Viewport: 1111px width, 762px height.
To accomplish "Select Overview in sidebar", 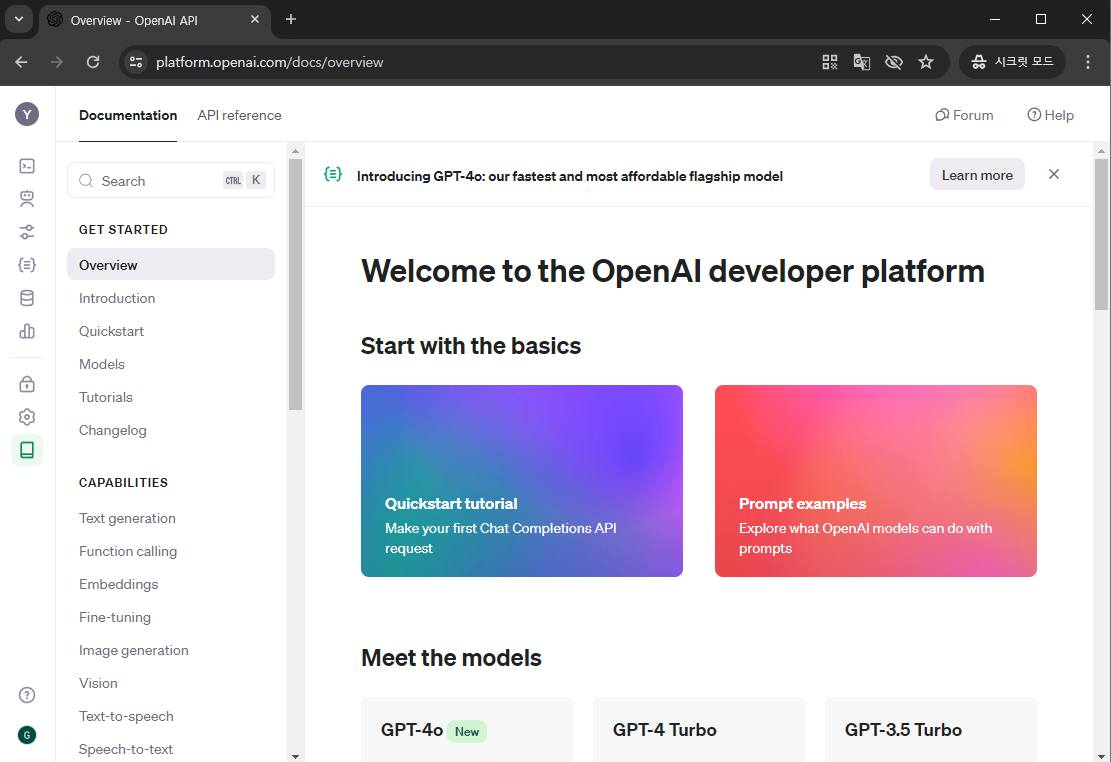I will point(171,264).
